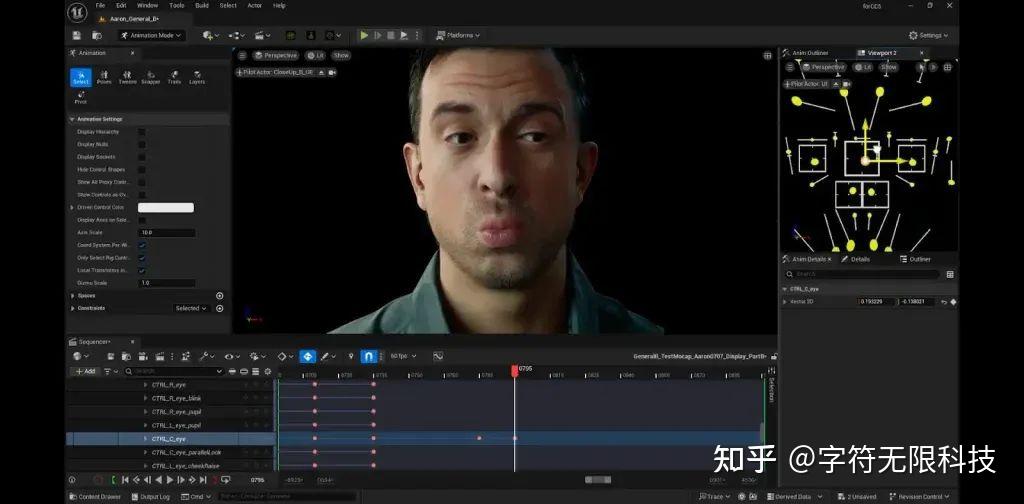Enable Show All Proxy Controls checkbox
The image size is (1024, 504).
click(142, 182)
